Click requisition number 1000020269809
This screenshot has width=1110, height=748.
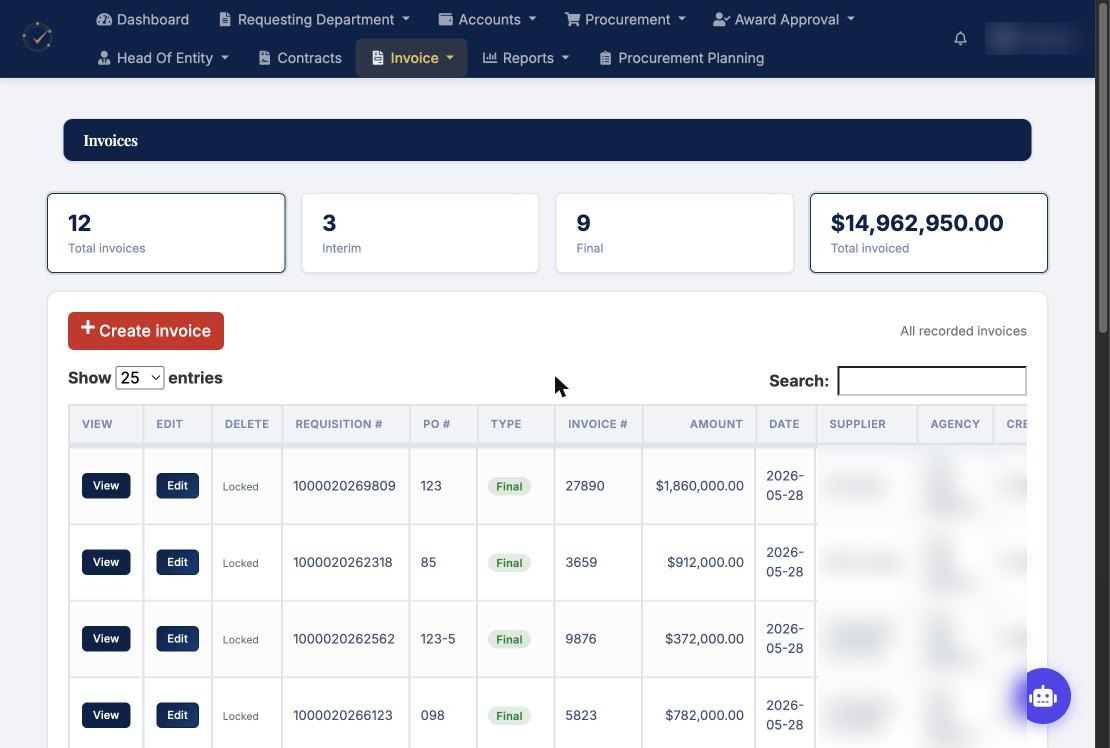[344, 486]
